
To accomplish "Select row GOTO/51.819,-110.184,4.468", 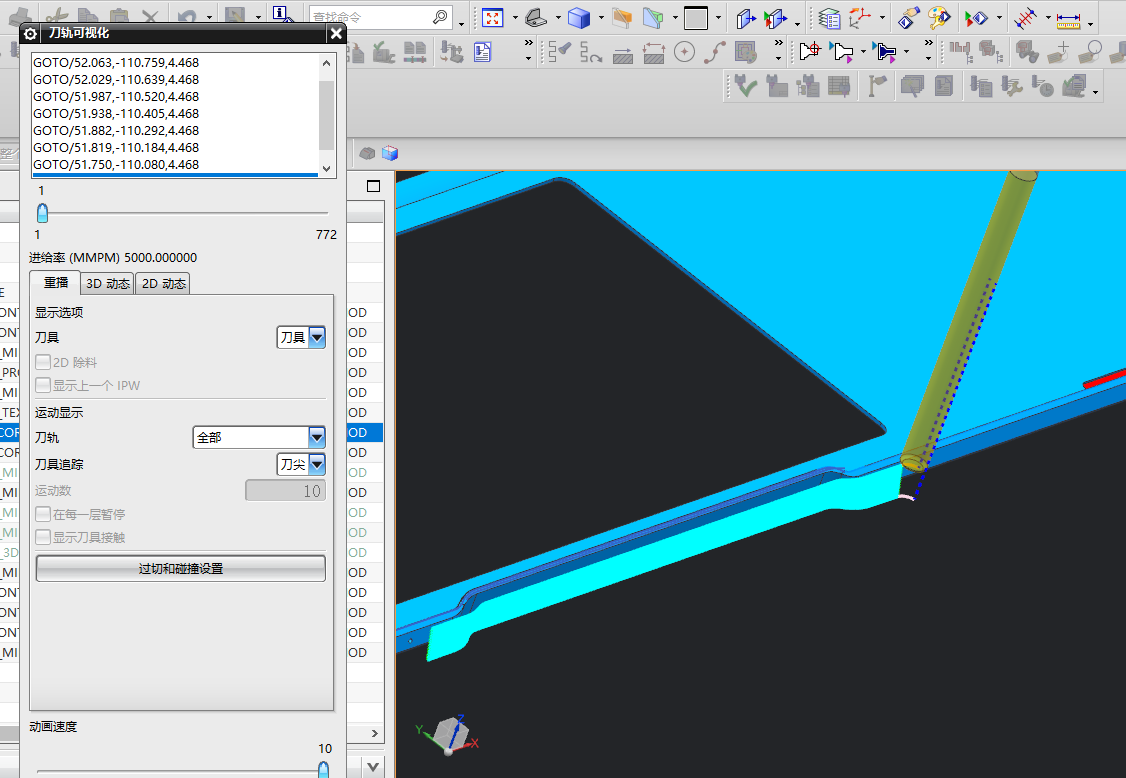I will 175,148.
